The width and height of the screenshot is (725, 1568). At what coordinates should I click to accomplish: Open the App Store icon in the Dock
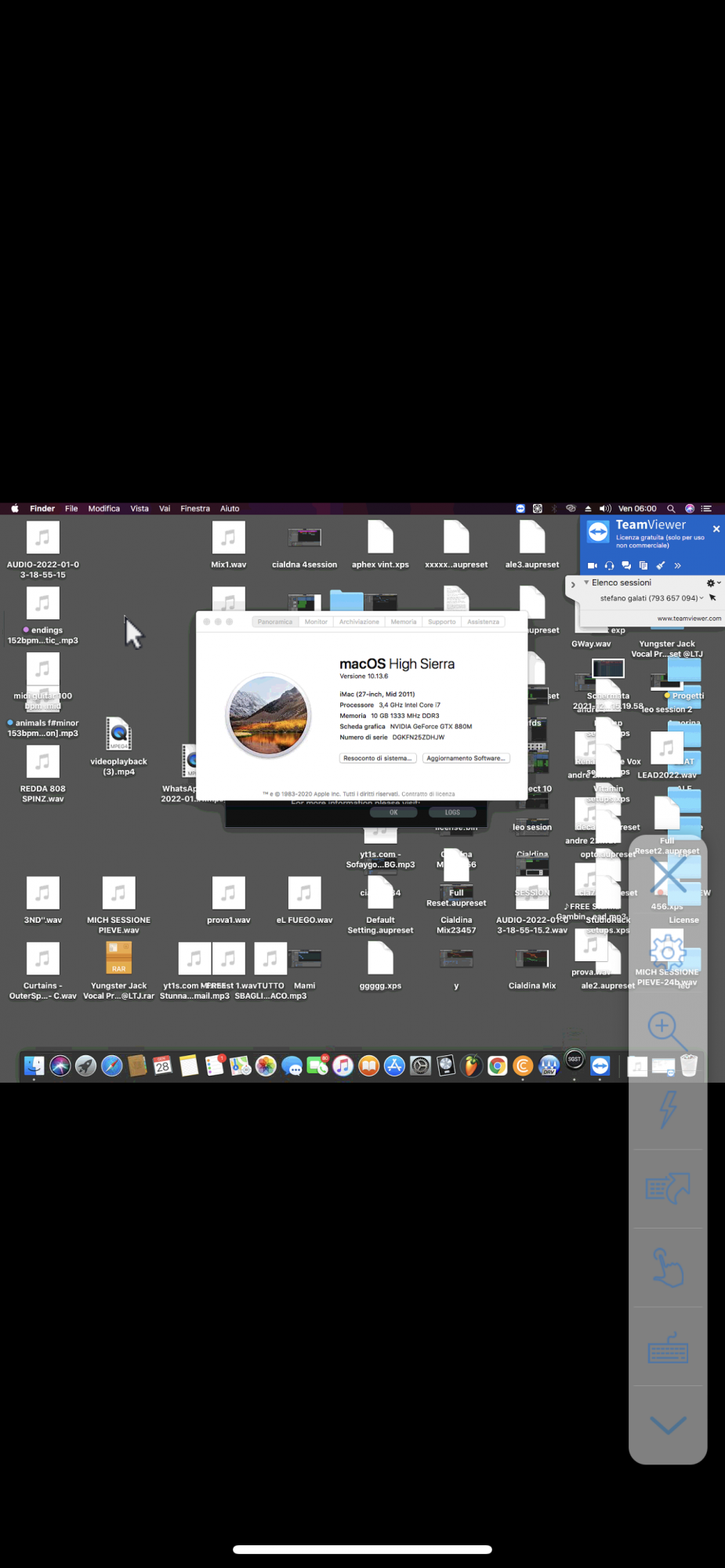coord(394,1065)
